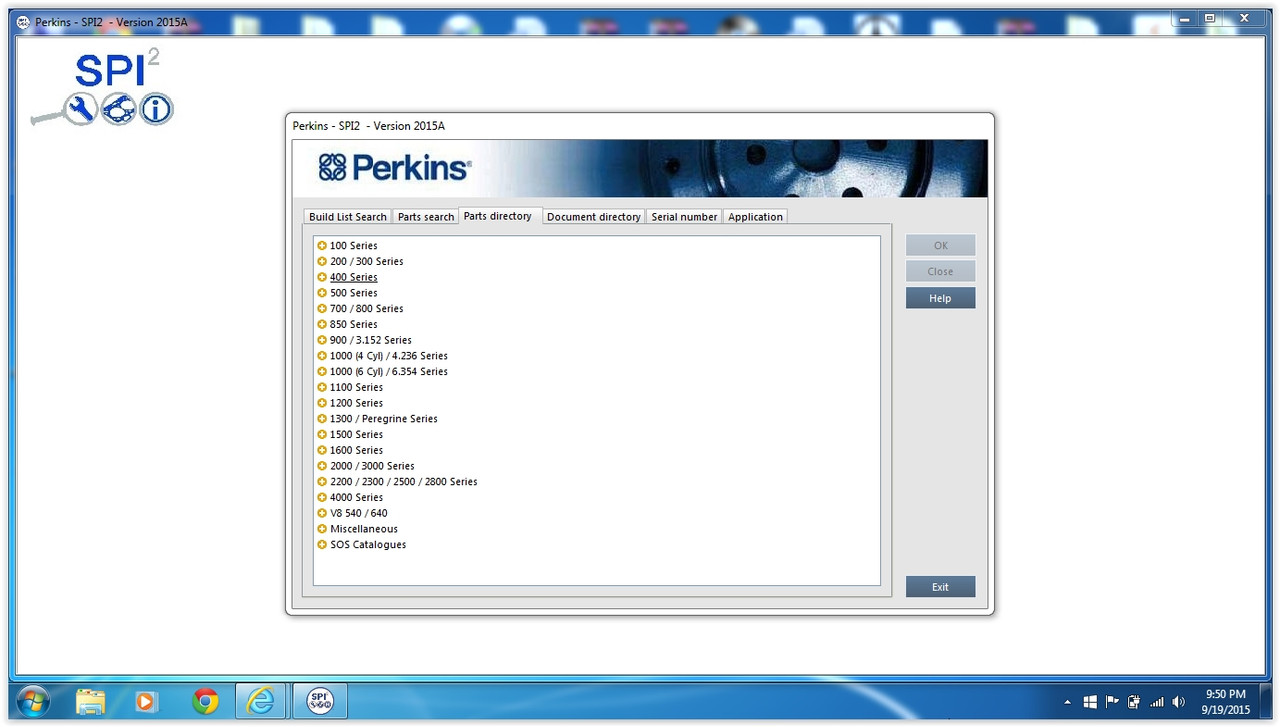Expand the 1100 Series node

point(322,387)
